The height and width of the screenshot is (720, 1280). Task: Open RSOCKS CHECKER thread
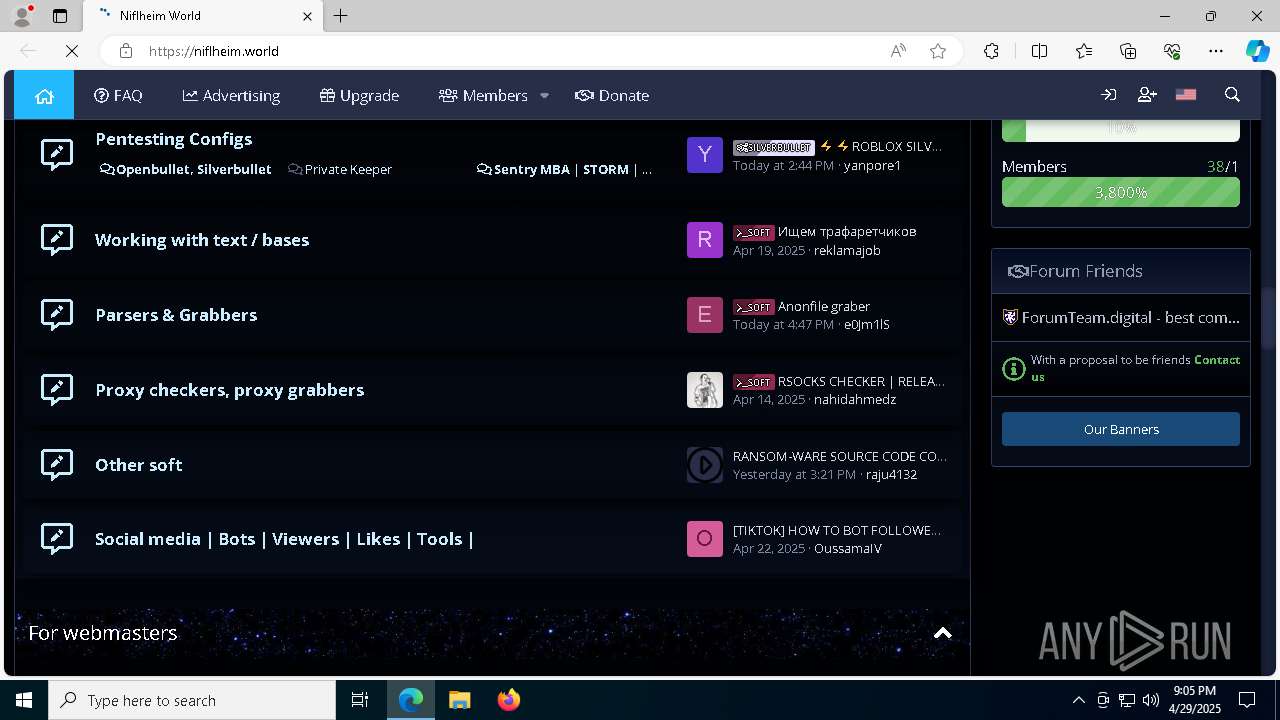point(861,381)
